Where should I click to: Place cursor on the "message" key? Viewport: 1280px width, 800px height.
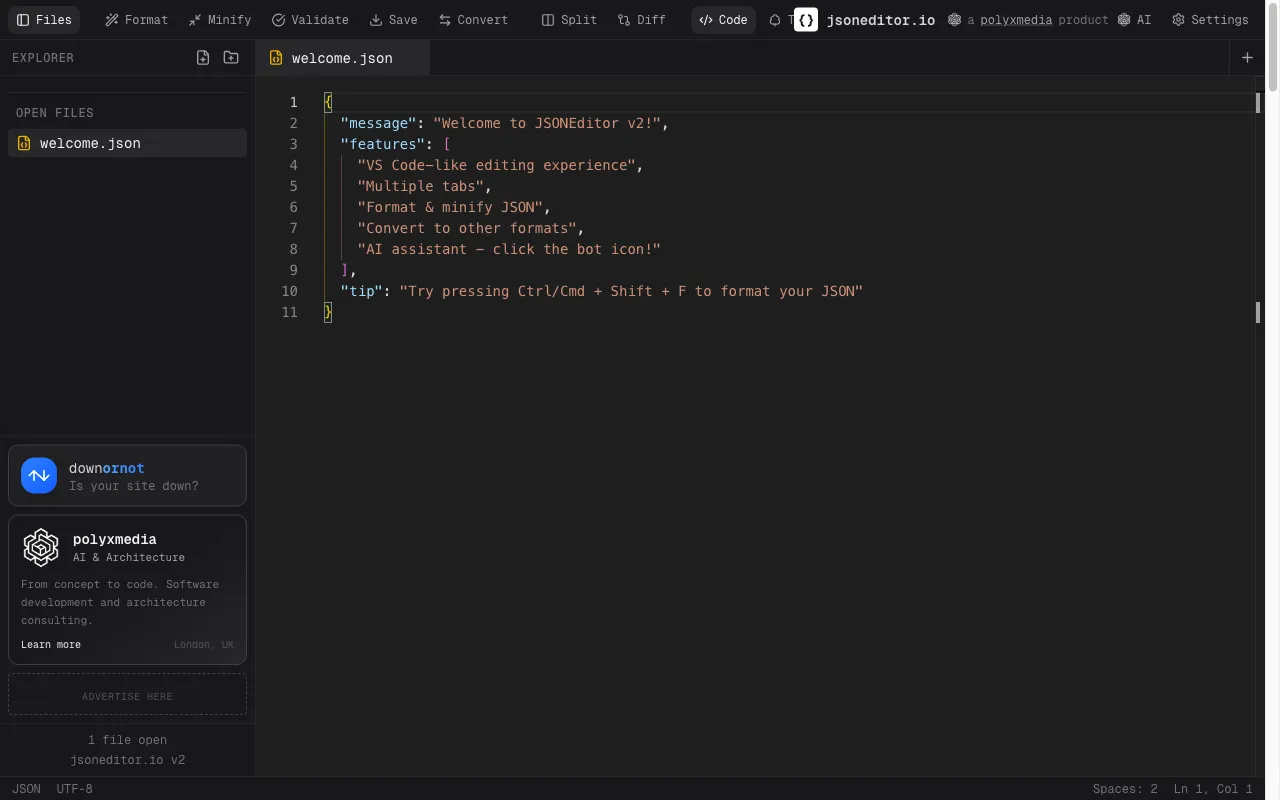click(x=378, y=123)
